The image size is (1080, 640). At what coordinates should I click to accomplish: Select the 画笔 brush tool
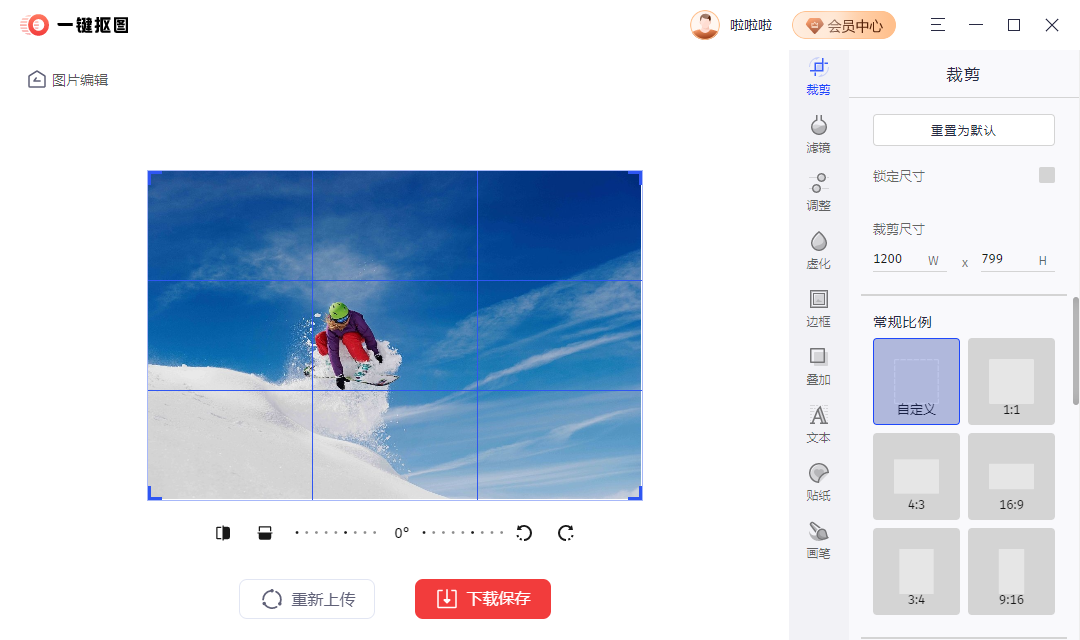click(x=818, y=540)
